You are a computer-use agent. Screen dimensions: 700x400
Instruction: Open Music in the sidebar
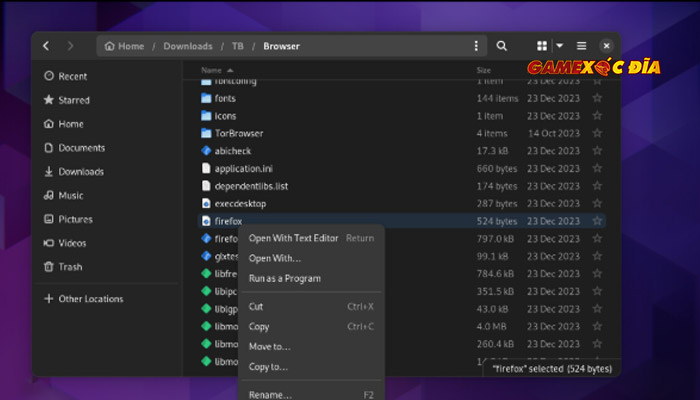pos(63,196)
